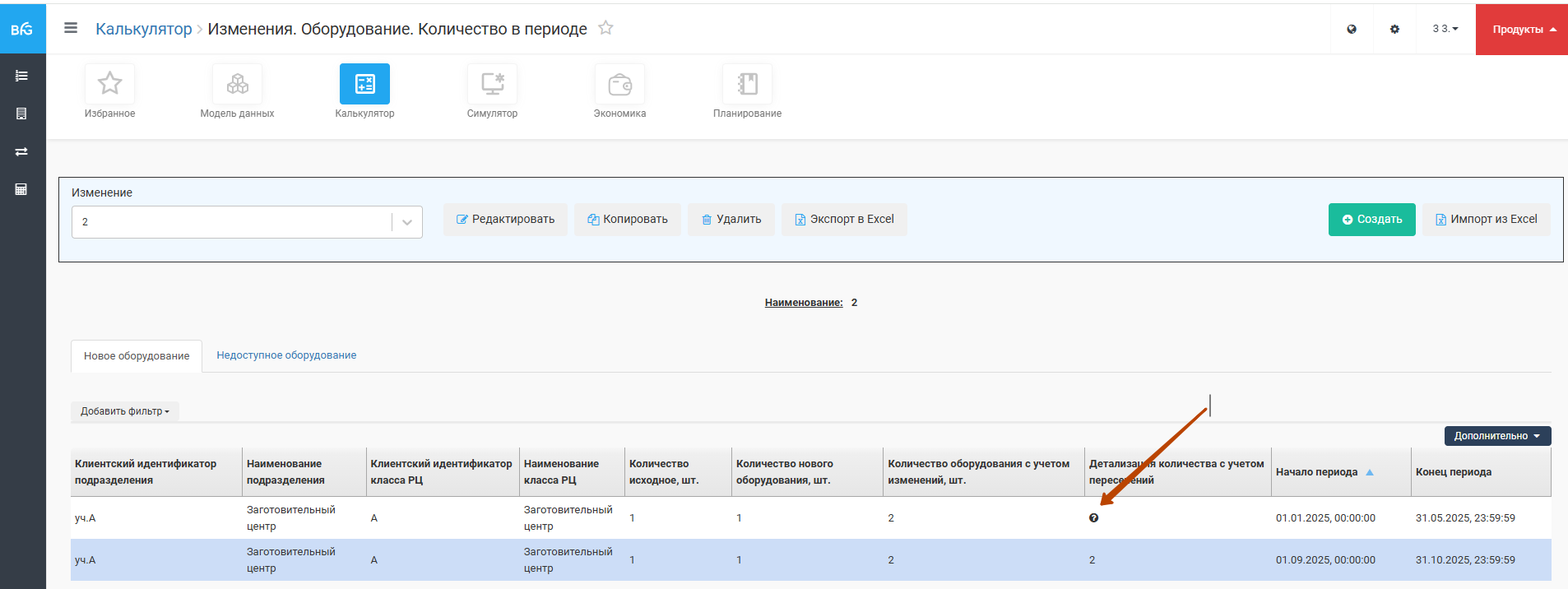The height and width of the screenshot is (589, 1568).
Task: Click the Удалить button
Action: (x=731, y=220)
